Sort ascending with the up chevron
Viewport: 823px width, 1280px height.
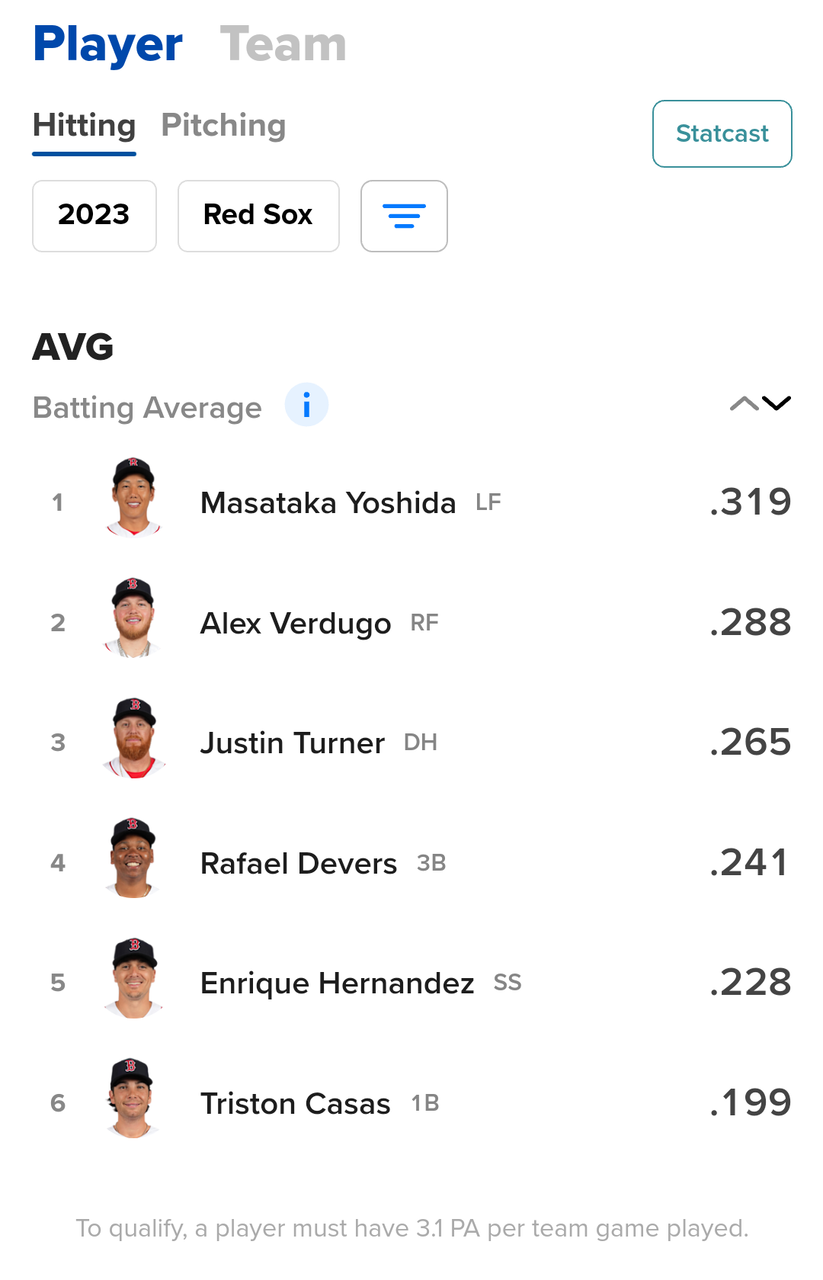pyautogui.click(x=744, y=404)
